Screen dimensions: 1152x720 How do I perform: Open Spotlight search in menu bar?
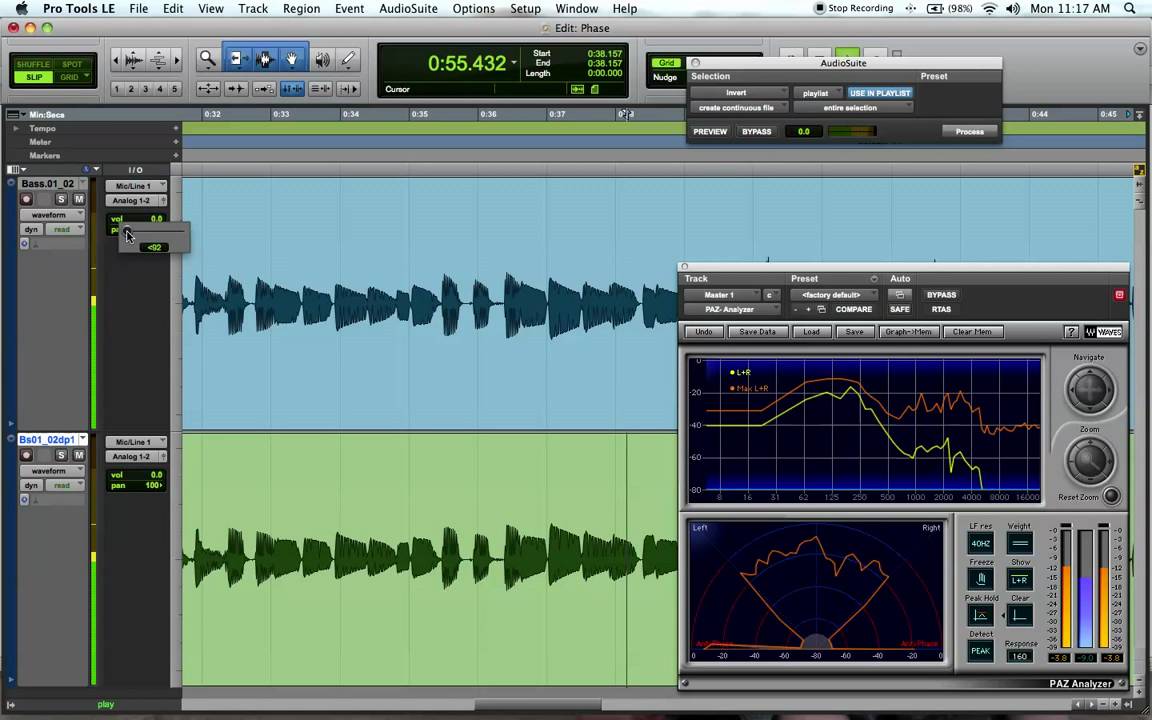click(x=1129, y=9)
